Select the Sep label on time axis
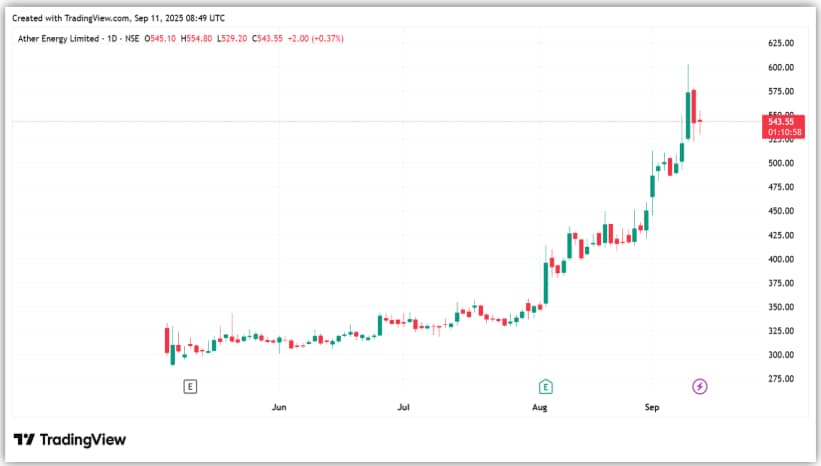The width and height of the screenshot is (821, 466). [x=652, y=408]
